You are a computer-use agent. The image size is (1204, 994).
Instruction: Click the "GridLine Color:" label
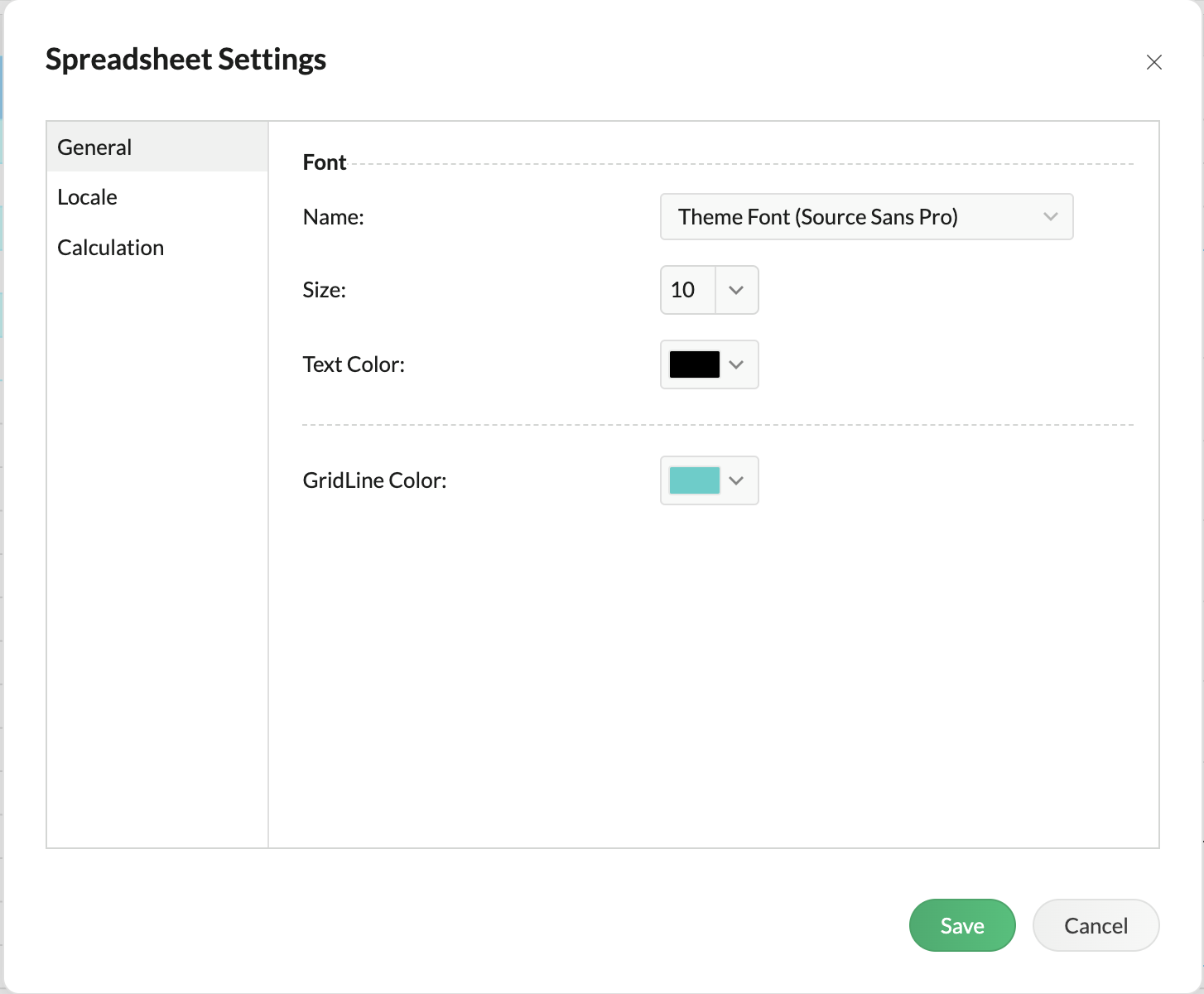pyautogui.click(x=374, y=480)
